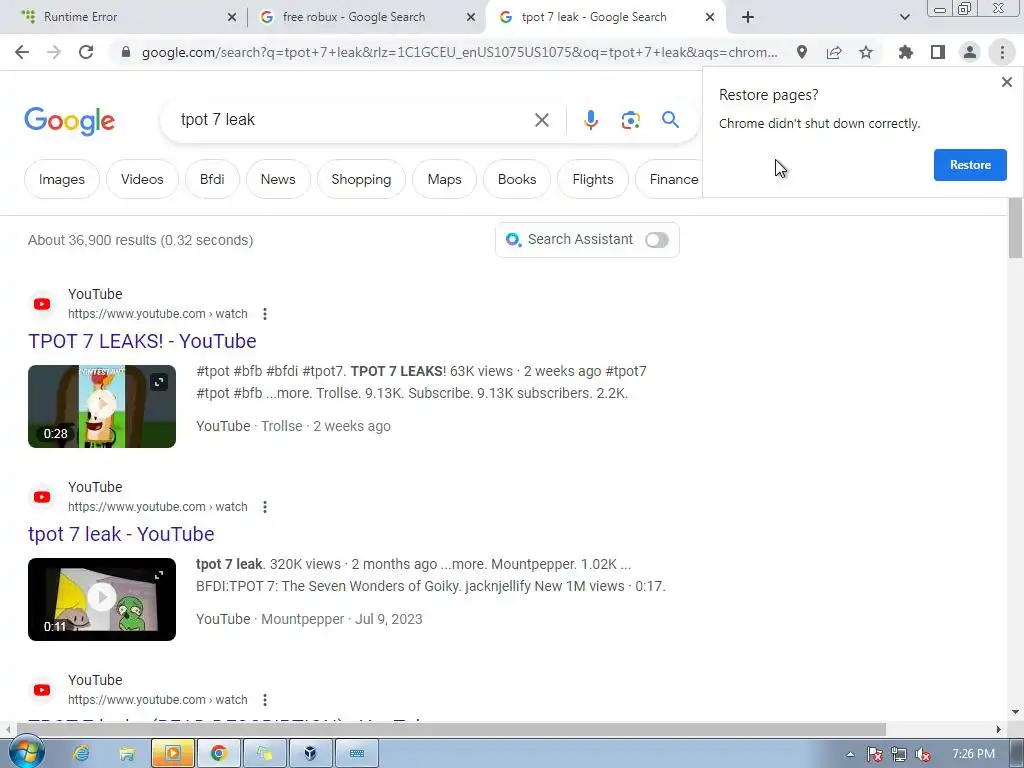Image resolution: width=1024 pixels, height=768 pixels.
Task: Select the Maps filter chip
Action: 444,179
